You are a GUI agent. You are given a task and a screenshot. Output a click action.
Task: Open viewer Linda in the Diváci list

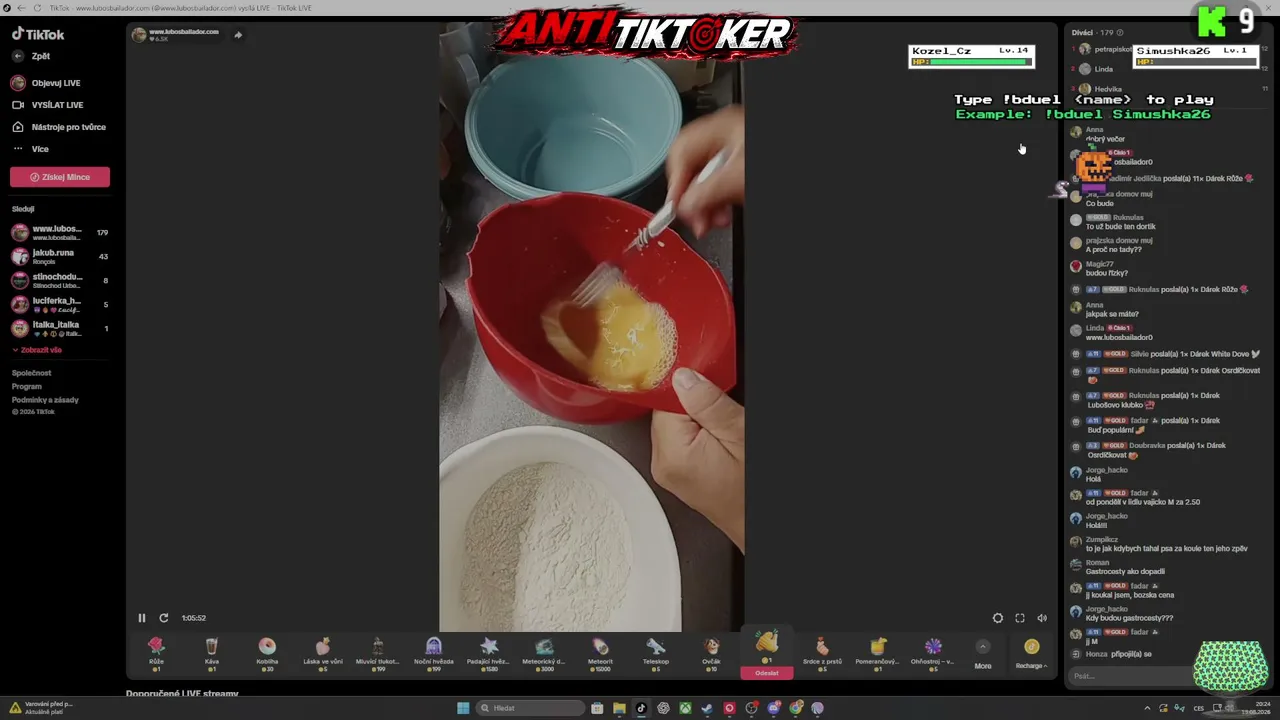coord(1104,69)
